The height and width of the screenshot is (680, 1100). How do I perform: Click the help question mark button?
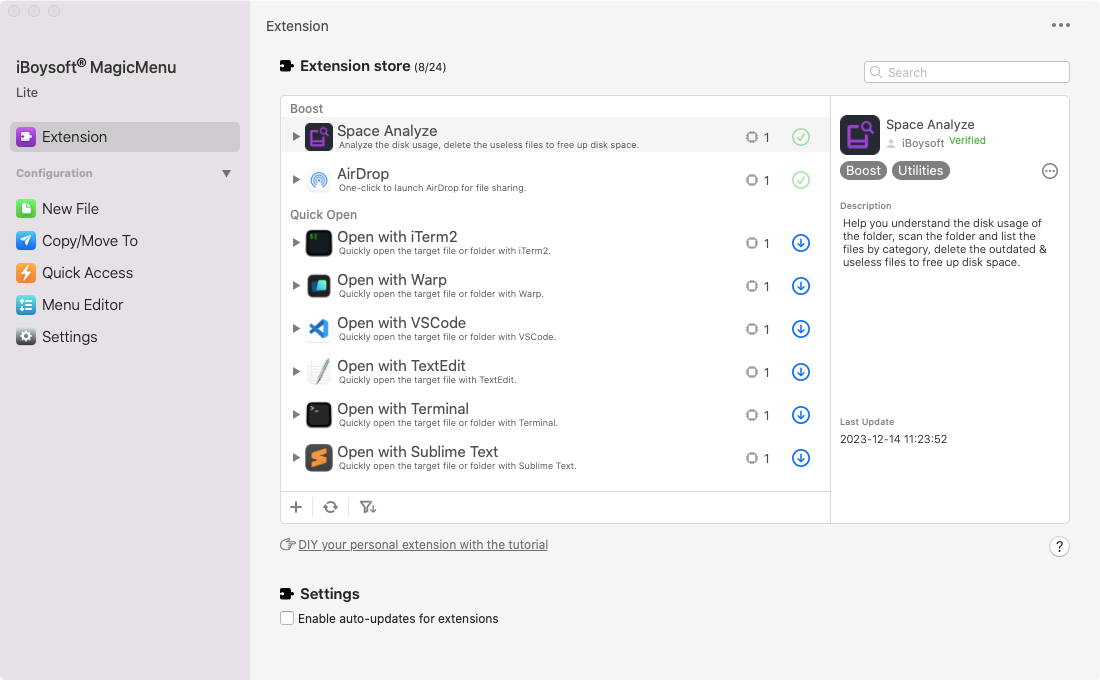point(1059,547)
